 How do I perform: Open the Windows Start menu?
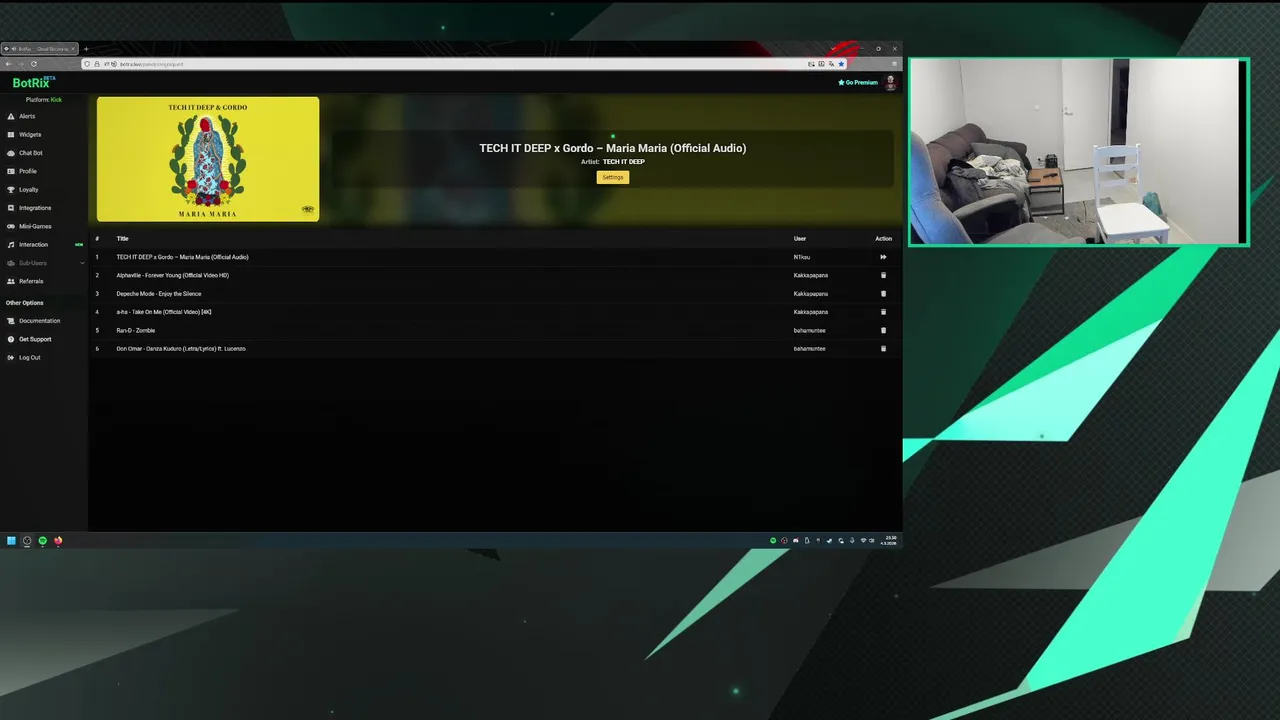pyautogui.click(x=11, y=541)
